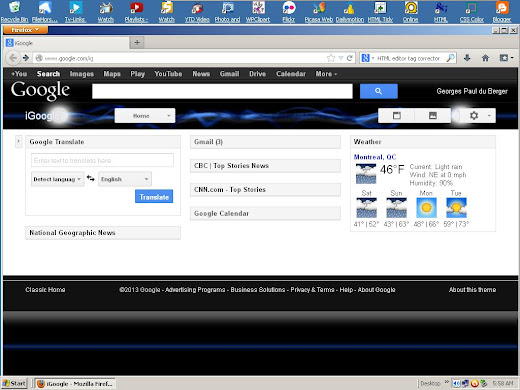Swap languages in Google Translate
The width and height of the screenshot is (520, 390).
pyautogui.click(x=91, y=178)
